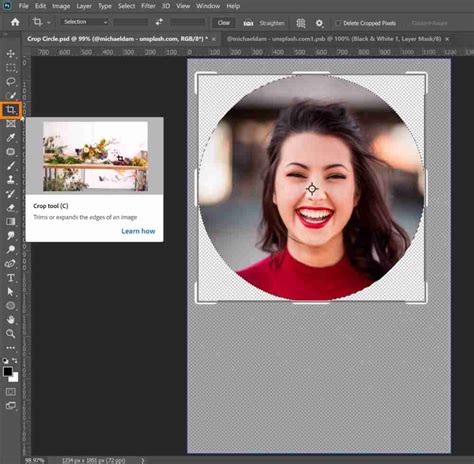Open the Help menu
Image resolution: width=474 pixels, height=464 pixels.
click(233, 6)
